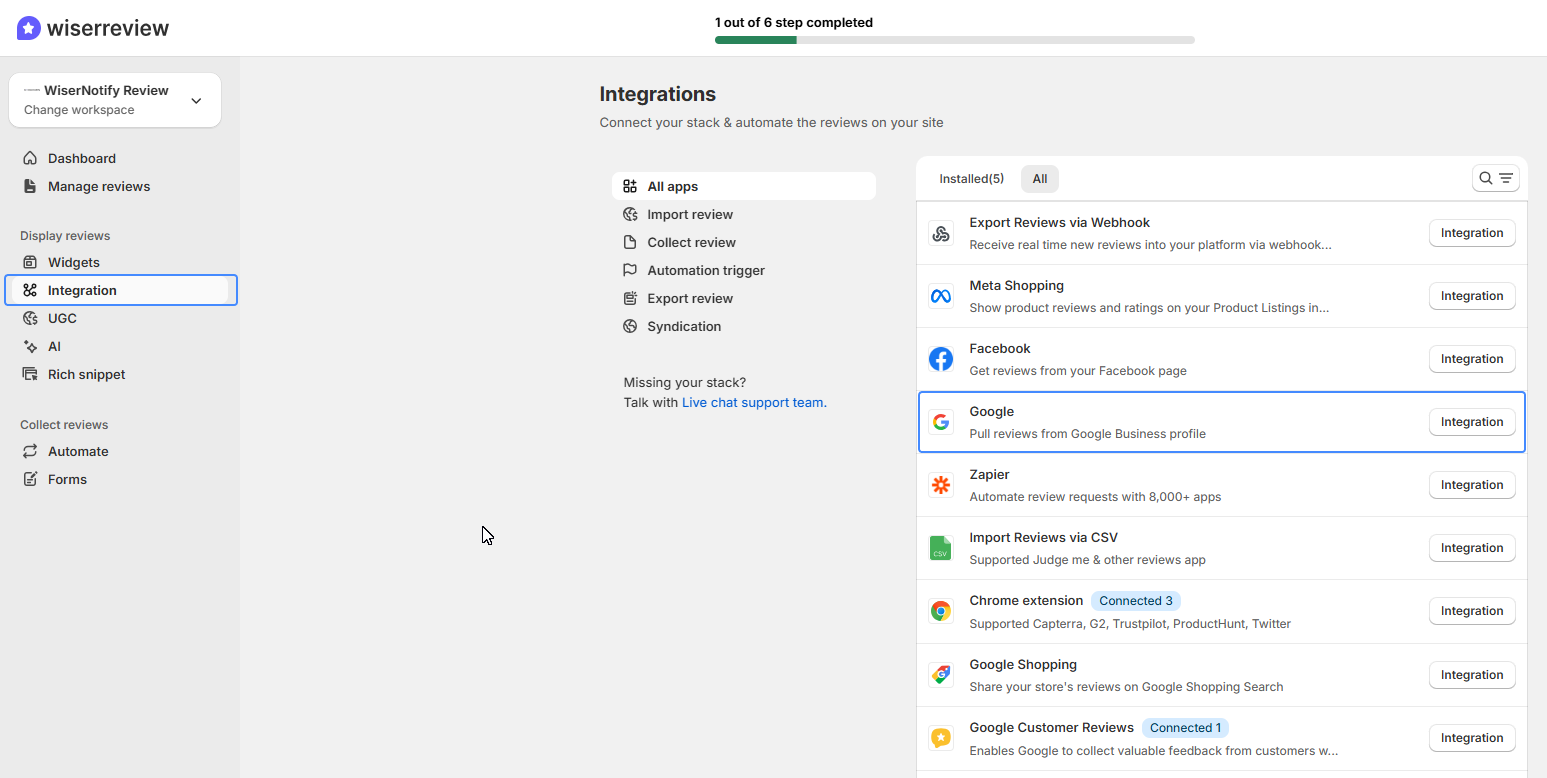Image resolution: width=1547 pixels, height=778 pixels.
Task: Click Integration button for Meta Shopping
Action: 1471,295
